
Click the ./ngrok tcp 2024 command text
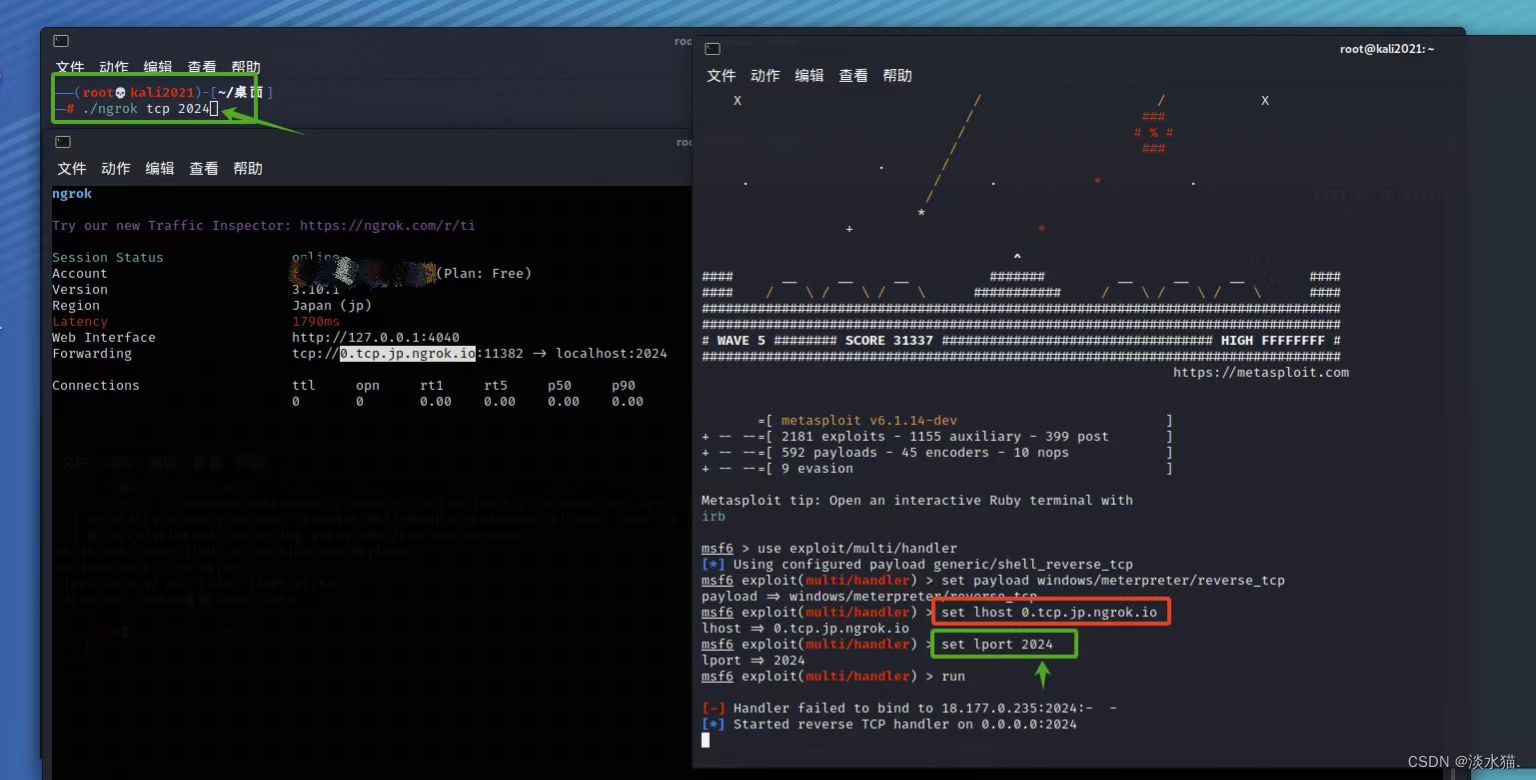[x=147, y=108]
